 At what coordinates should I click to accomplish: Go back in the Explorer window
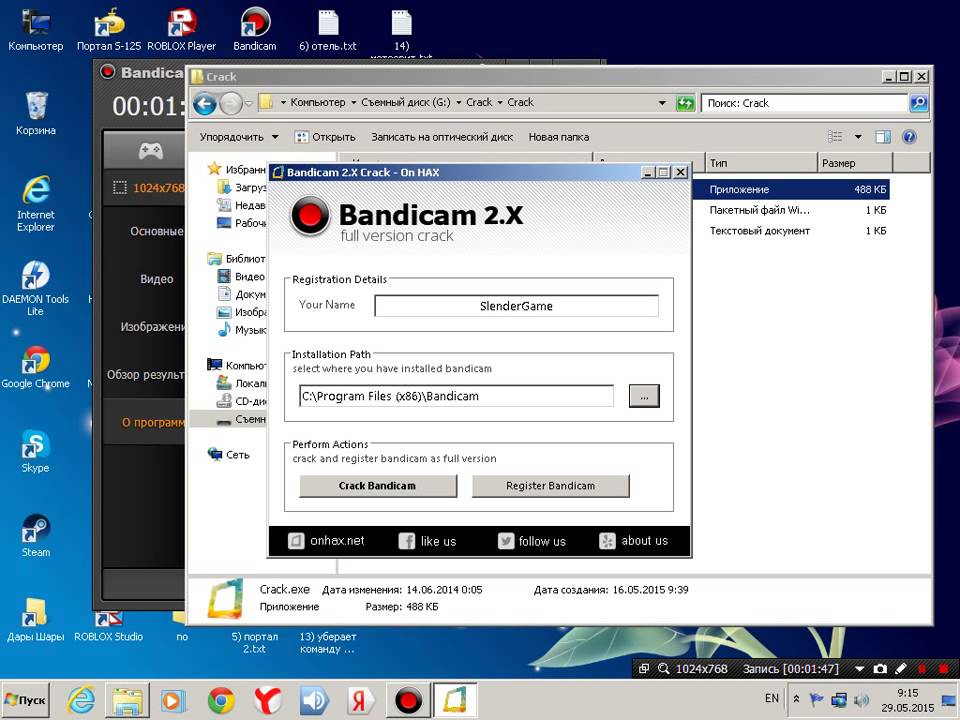click(205, 103)
